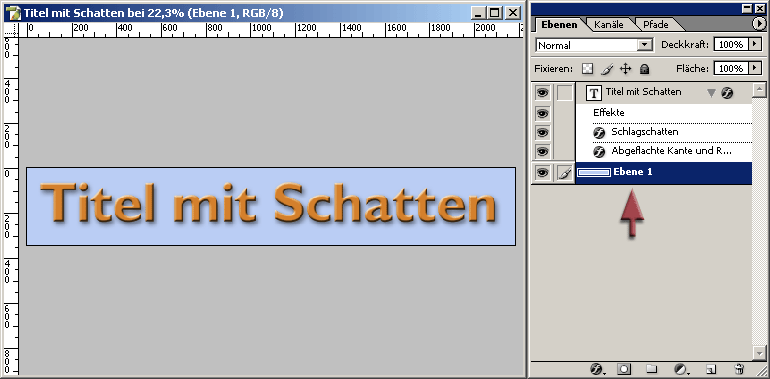Collapse the effects list of the text layer
770x379 pixels.
[711, 93]
